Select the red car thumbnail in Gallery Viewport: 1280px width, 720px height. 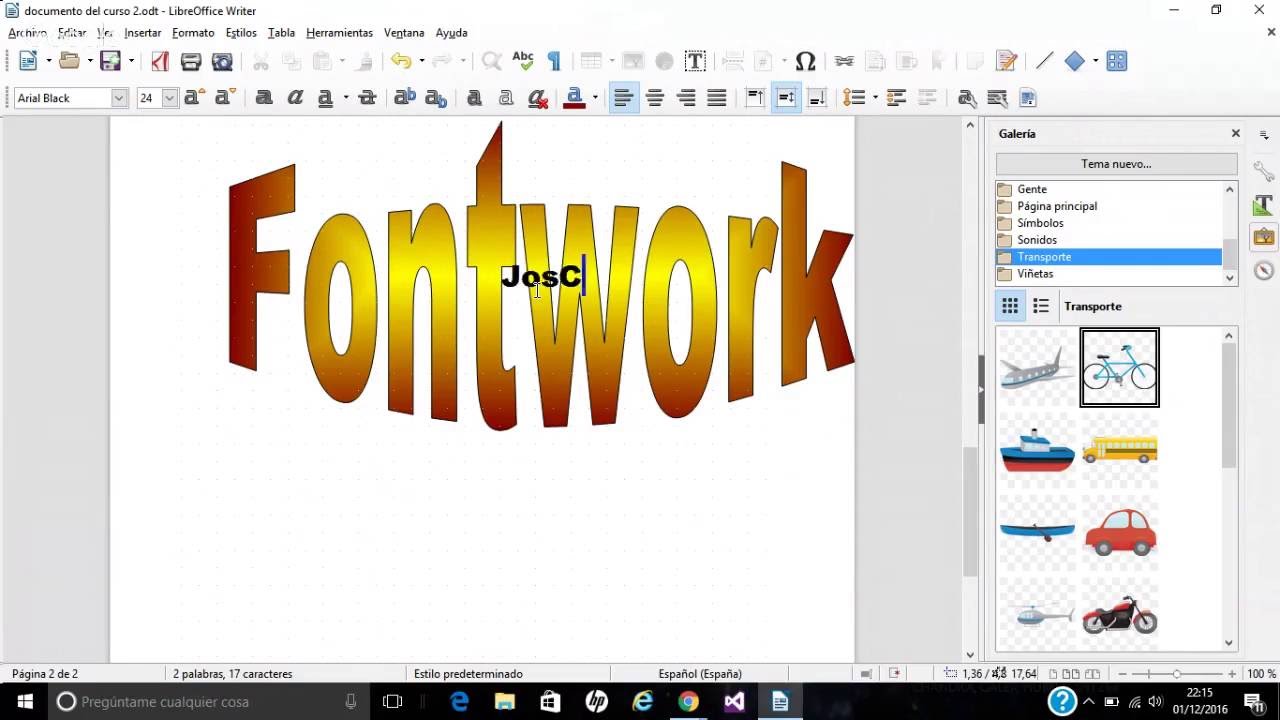(x=1120, y=532)
